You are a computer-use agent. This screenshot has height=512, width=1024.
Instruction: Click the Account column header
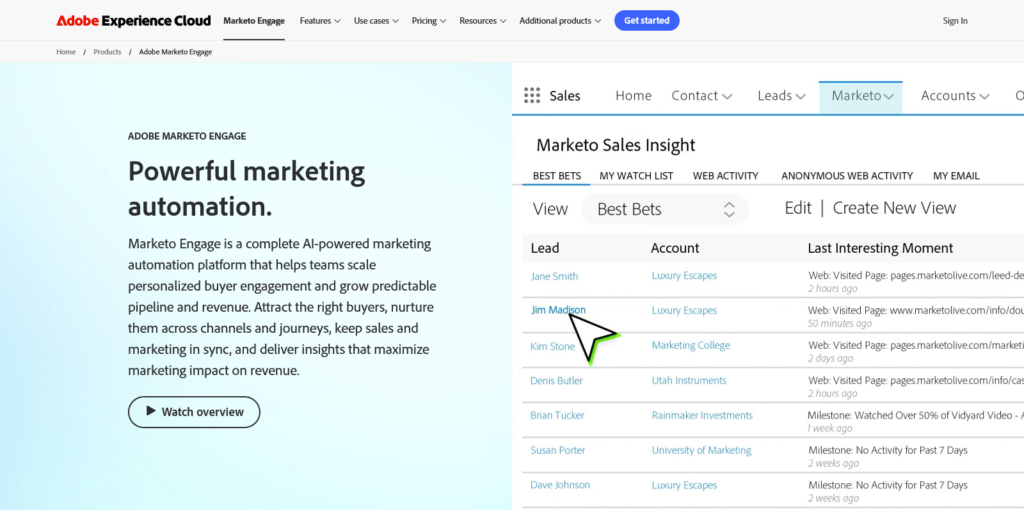(675, 248)
